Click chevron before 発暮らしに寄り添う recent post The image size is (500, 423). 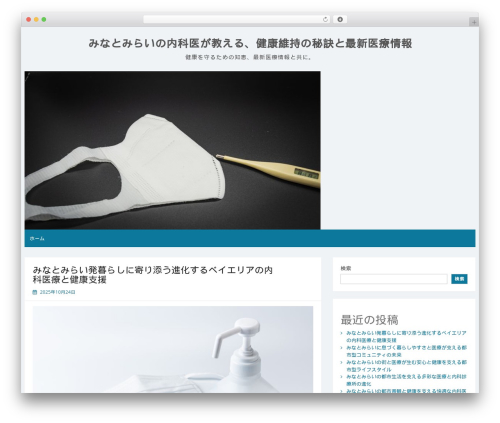point(342,333)
